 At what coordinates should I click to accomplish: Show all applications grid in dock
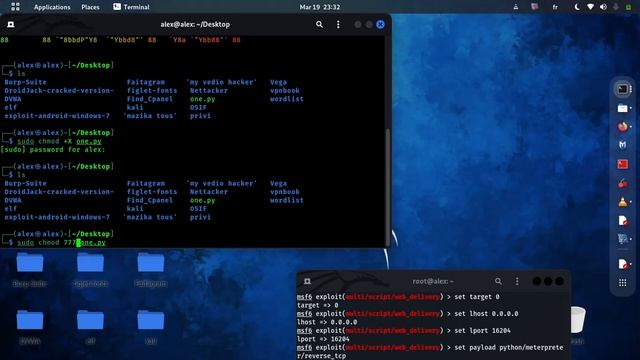(x=622, y=282)
